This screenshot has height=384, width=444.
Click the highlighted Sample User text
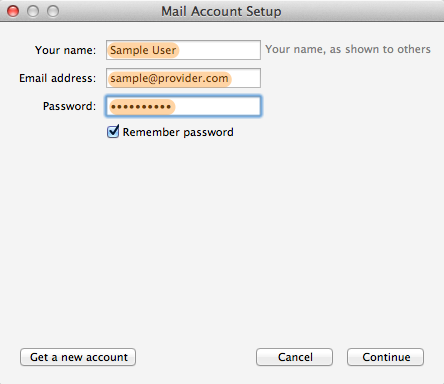(143, 50)
